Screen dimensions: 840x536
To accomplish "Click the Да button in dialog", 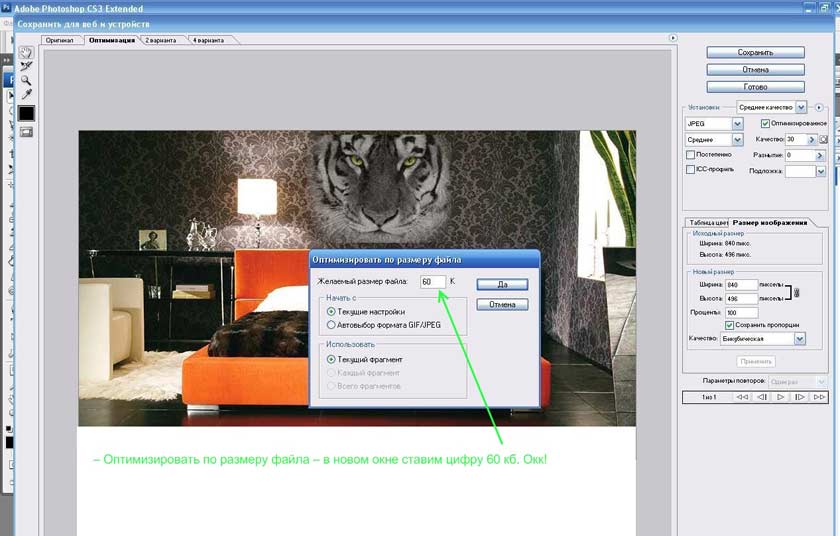I will pyautogui.click(x=502, y=284).
